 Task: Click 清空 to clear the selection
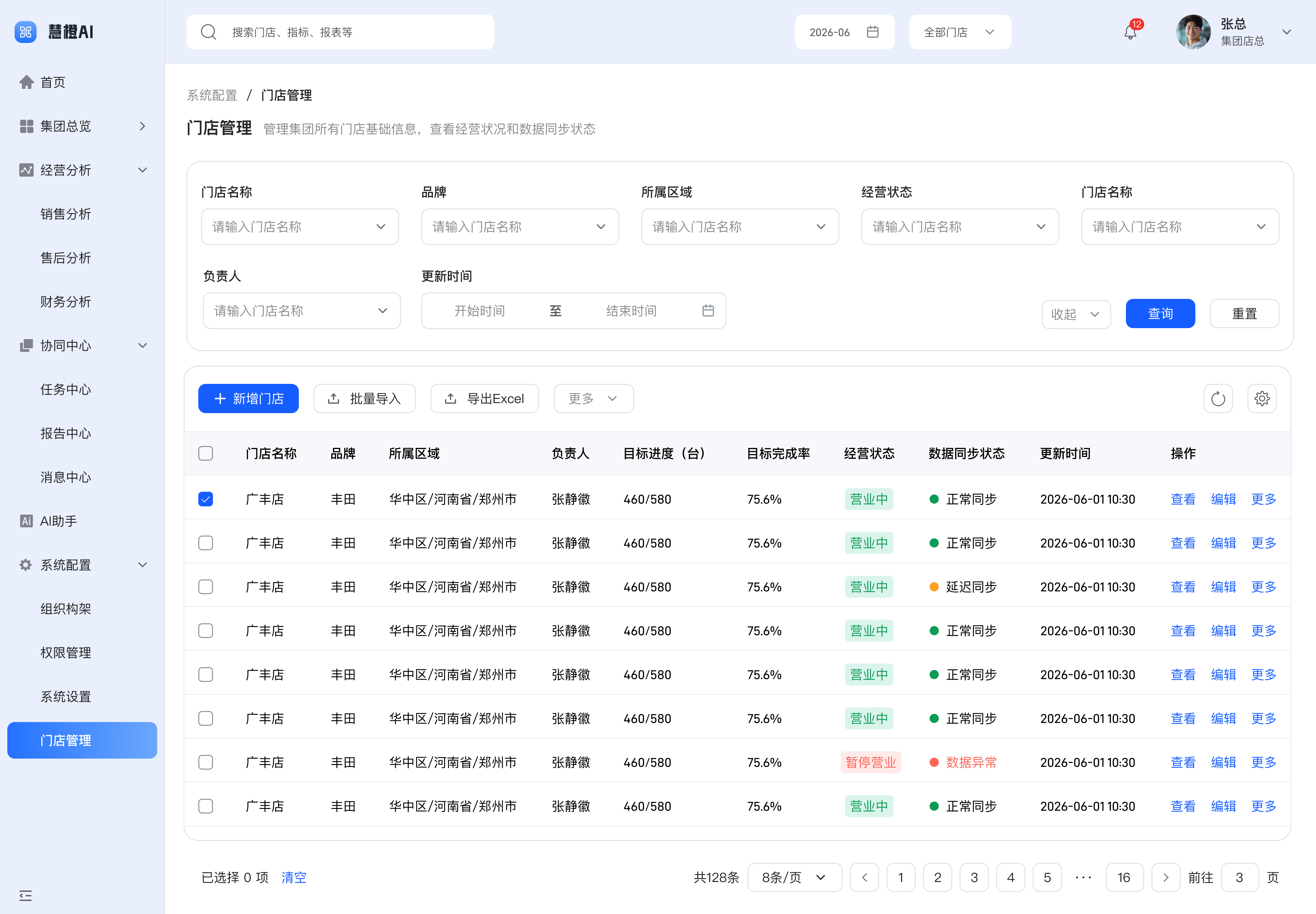click(x=294, y=877)
